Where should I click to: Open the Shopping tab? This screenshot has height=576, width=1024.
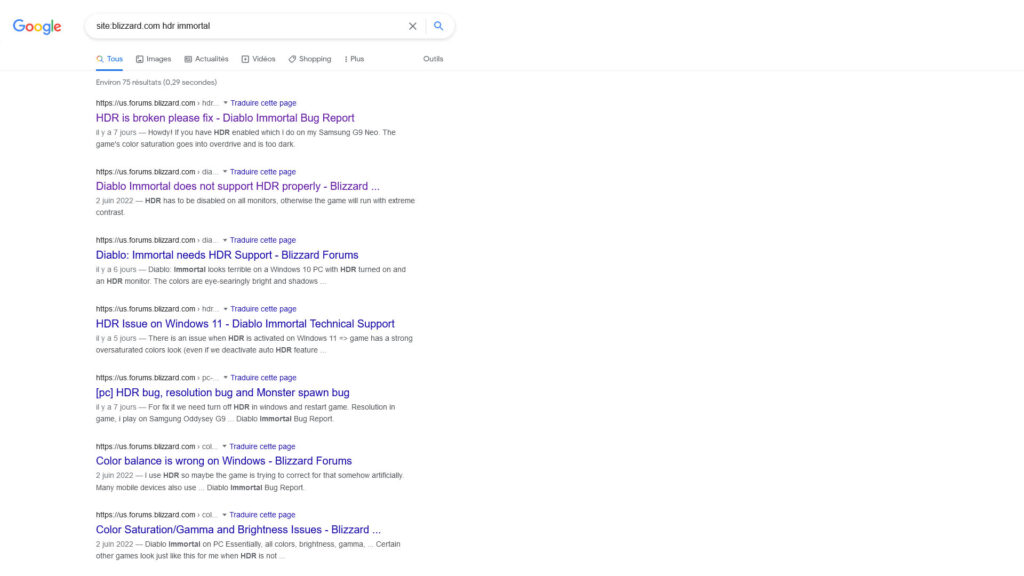[310, 59]
